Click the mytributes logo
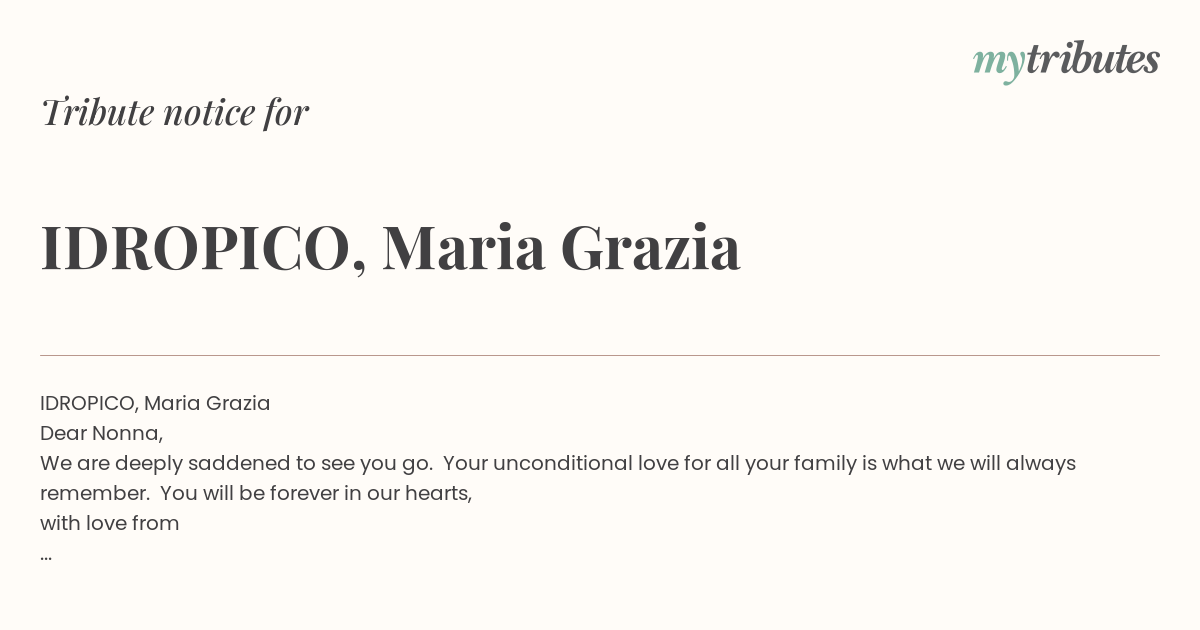 (1066, 60)
